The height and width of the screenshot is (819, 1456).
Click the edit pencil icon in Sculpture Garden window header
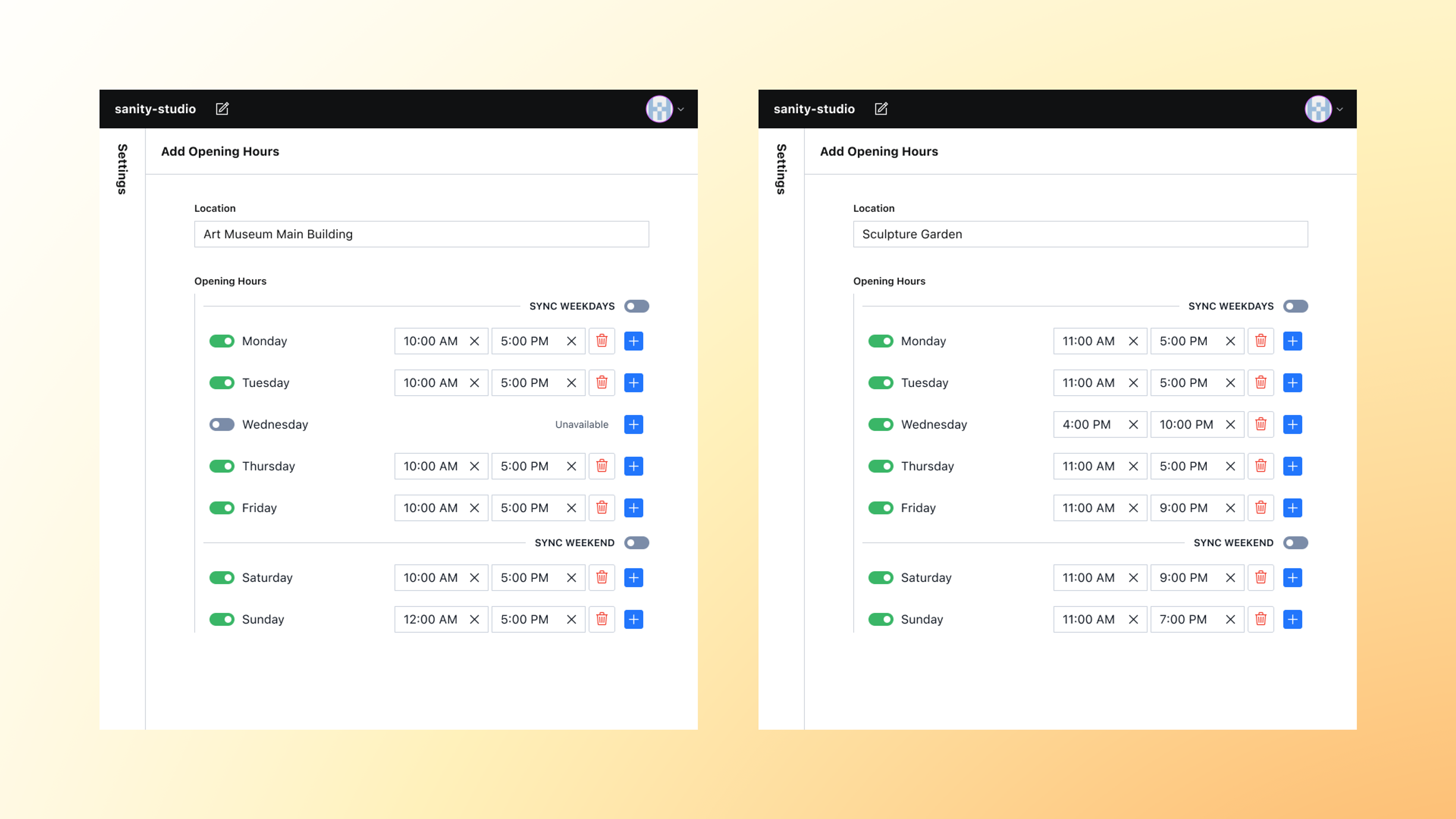click(x=881, y=108)
